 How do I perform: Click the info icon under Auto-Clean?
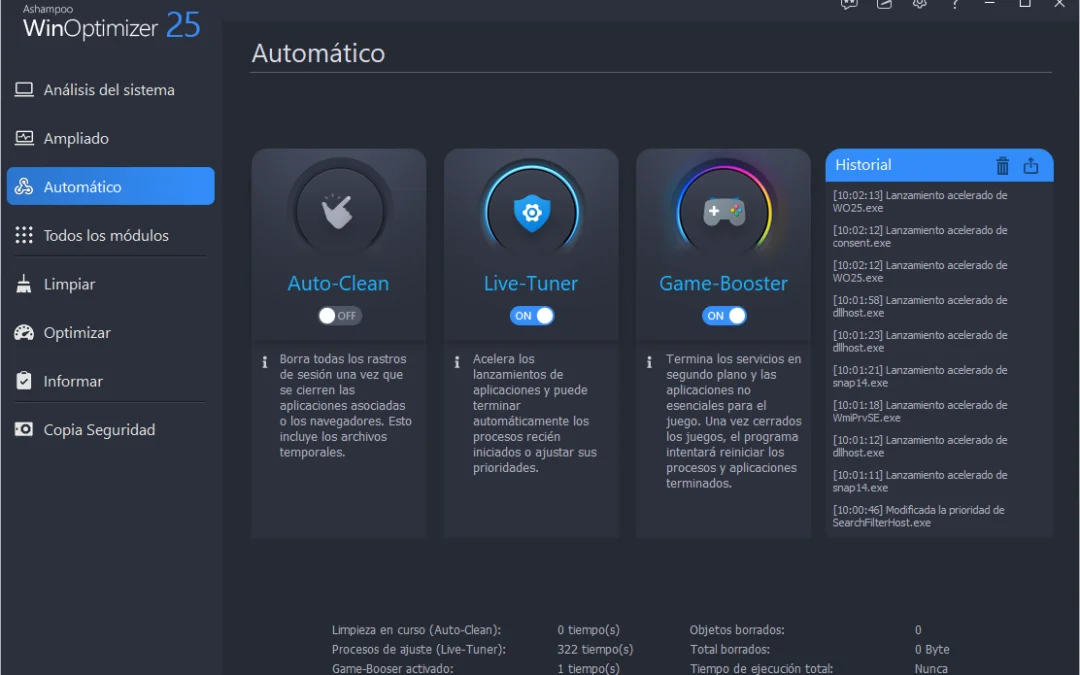point(264,361)
